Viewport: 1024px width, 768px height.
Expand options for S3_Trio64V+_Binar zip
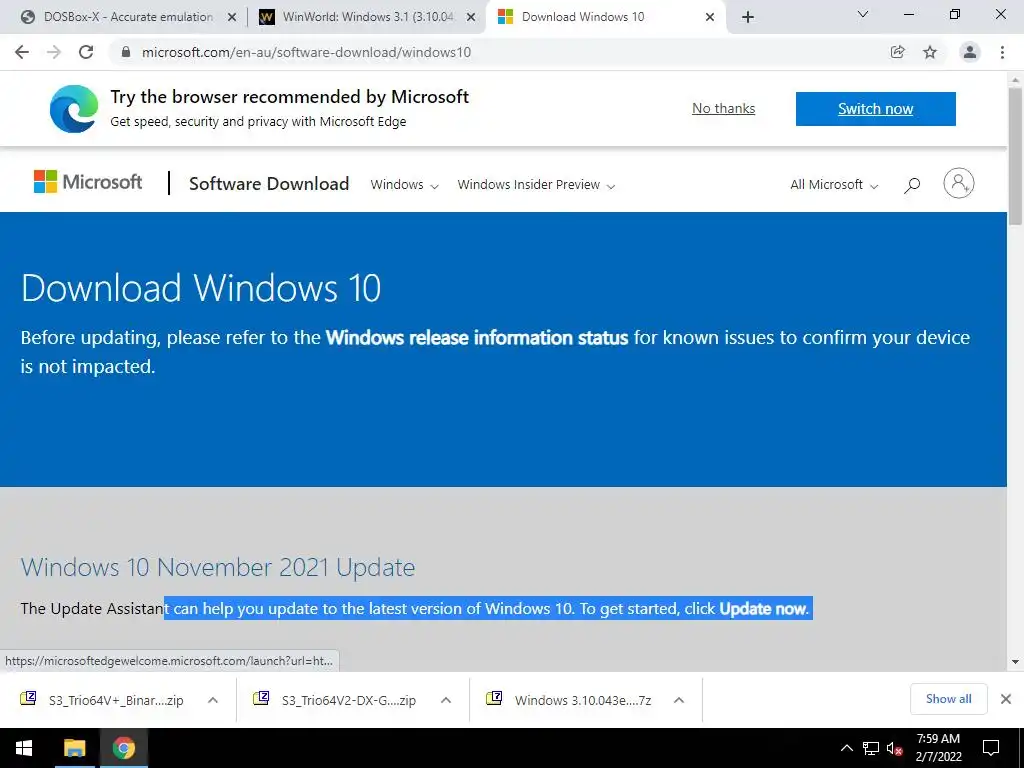tap(213, 700)
